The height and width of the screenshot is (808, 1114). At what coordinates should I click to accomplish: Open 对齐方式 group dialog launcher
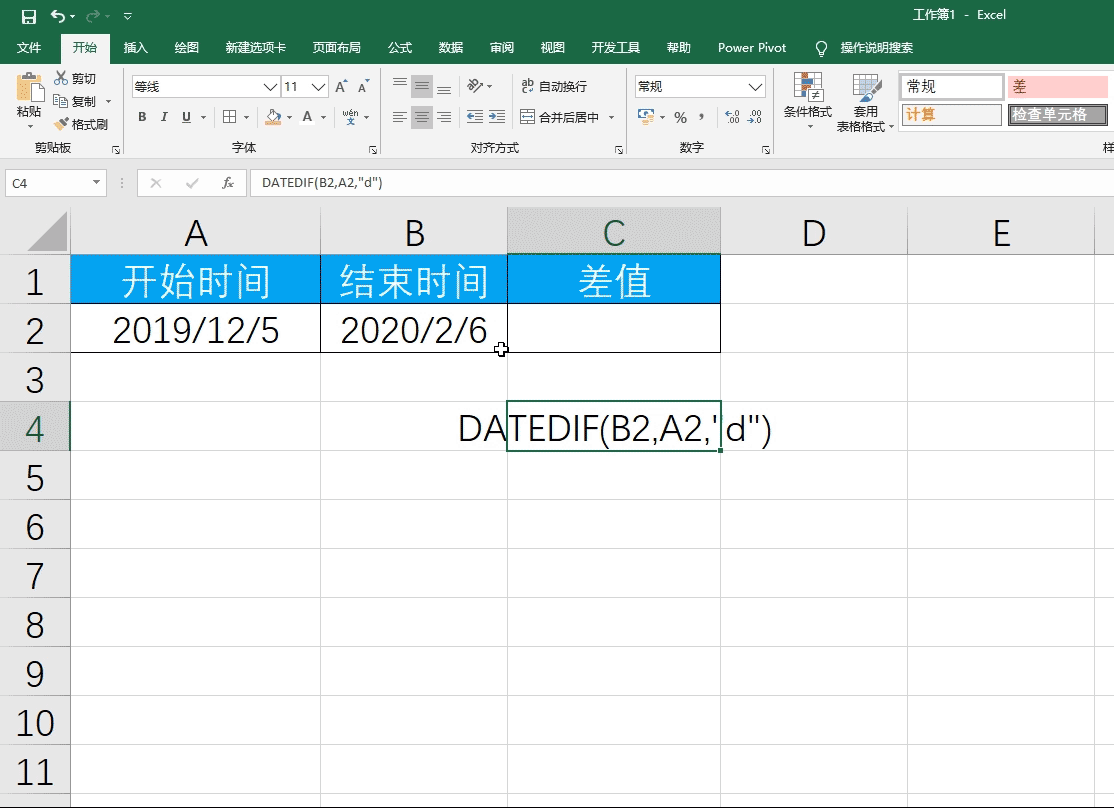[x=619, y=150]
